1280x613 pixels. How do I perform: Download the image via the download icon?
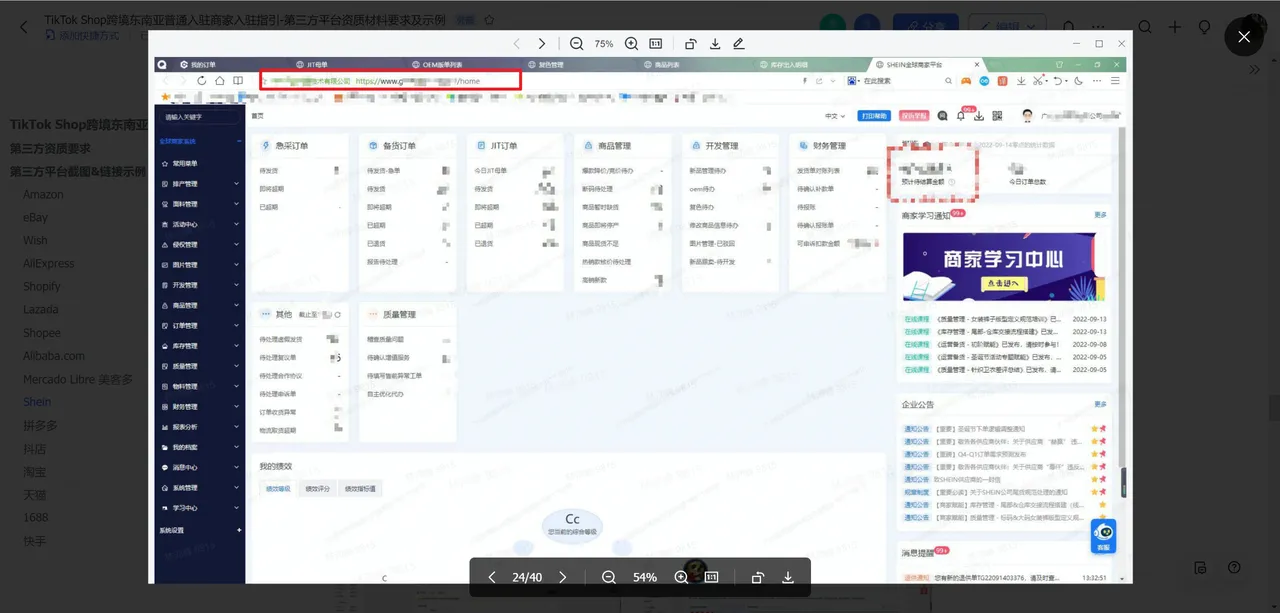click(716, 44)
